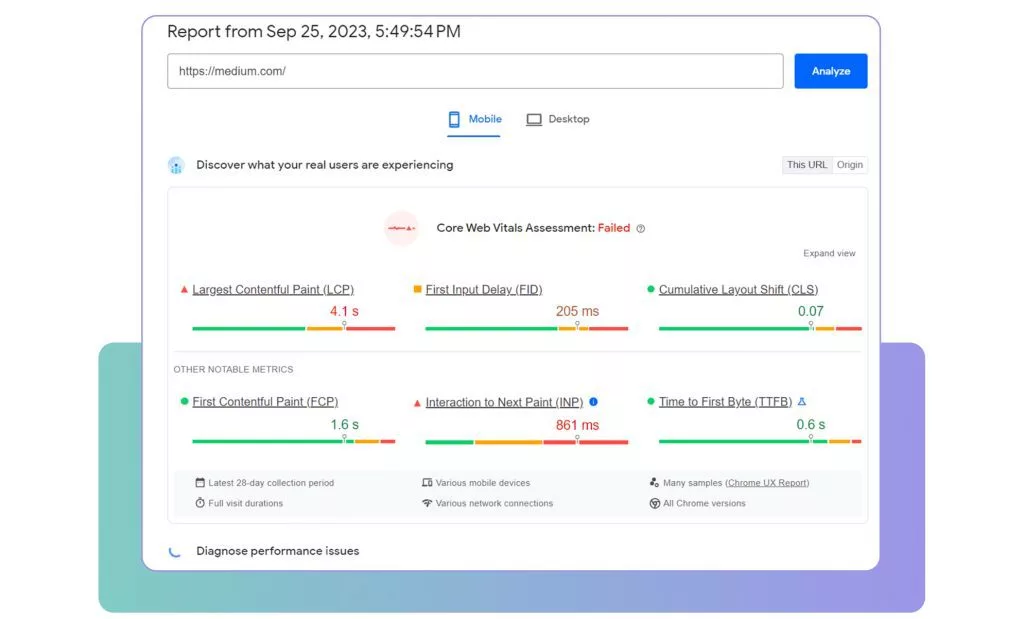The width and height of the screenshot is (1024, 619).
Task: Click the experimental flask icon next to TTFB
Action: pyautogui.click(x=802, y=402)
